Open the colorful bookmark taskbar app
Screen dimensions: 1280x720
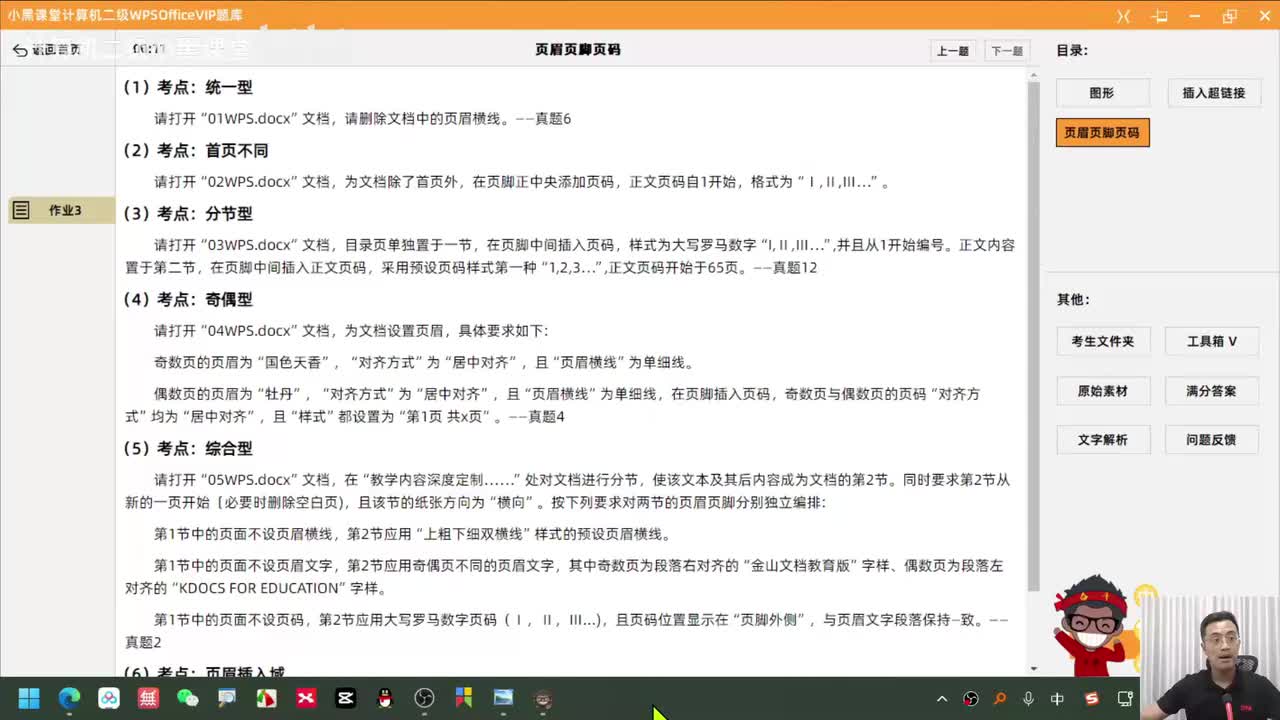pyautogui.click(x=464, y=698)
